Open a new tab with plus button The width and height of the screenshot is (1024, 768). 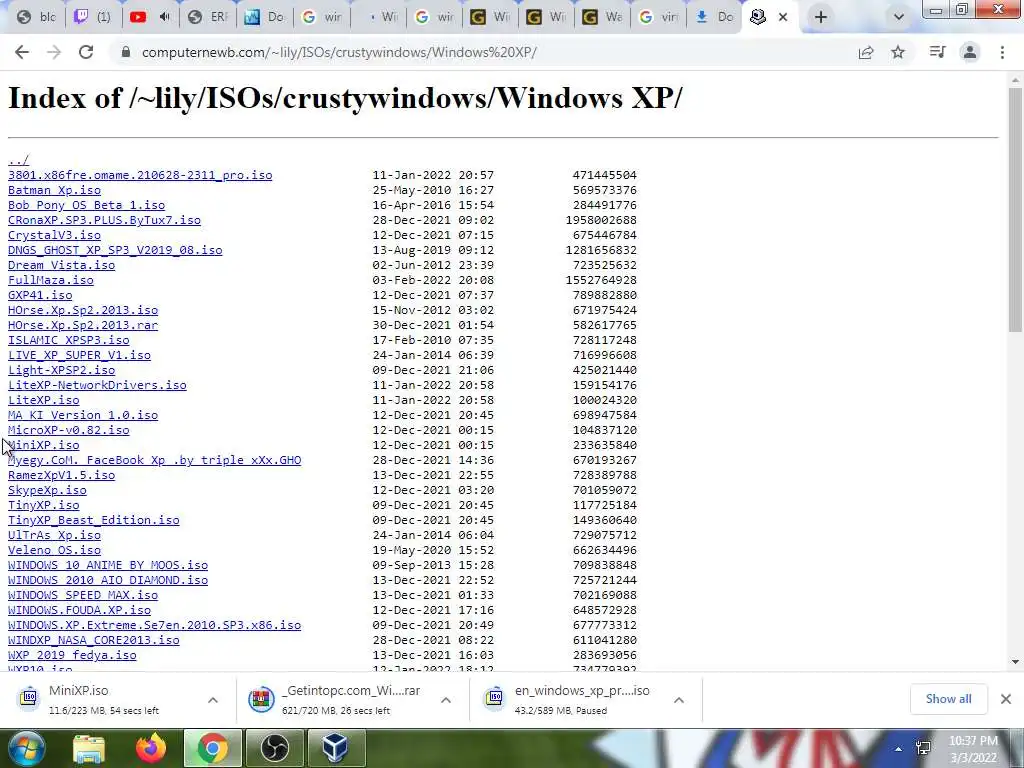point(821,17)
